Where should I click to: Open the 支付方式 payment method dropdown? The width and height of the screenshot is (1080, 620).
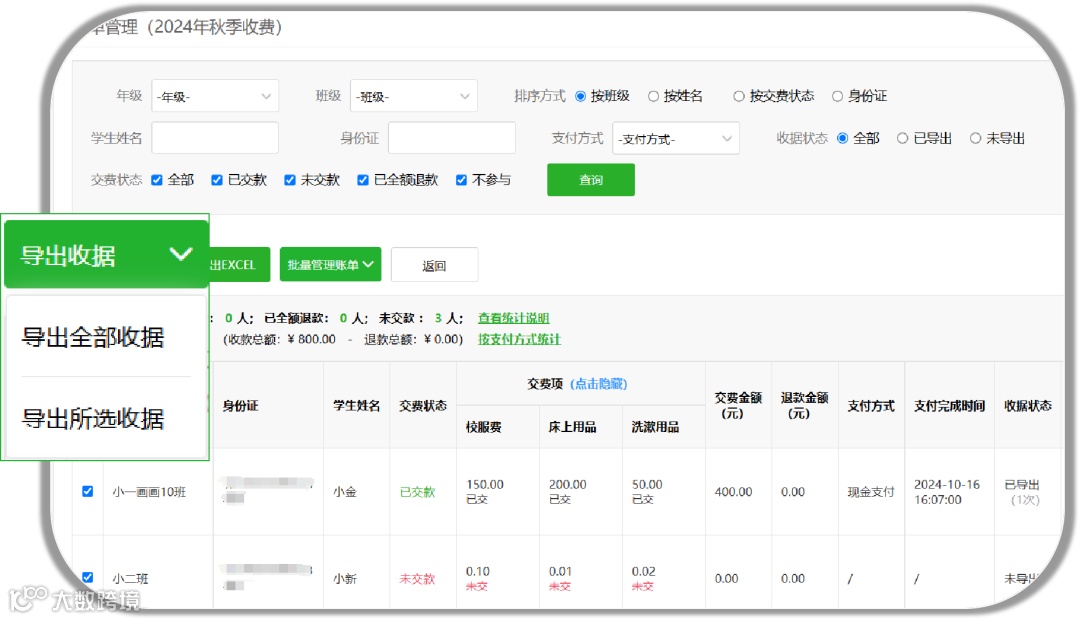(676, 138)
